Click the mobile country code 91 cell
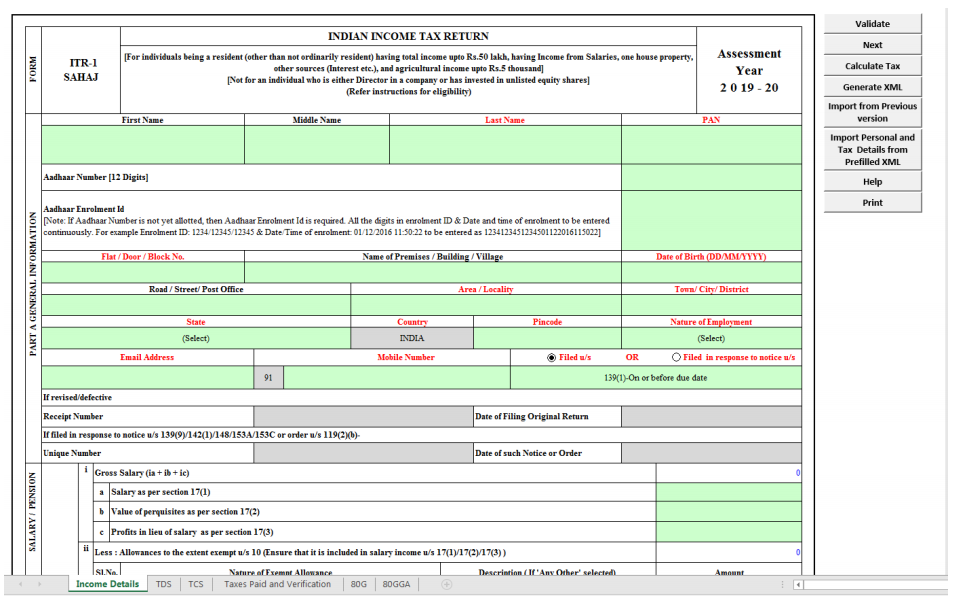The image size is (977, 615). coord(269,378)
